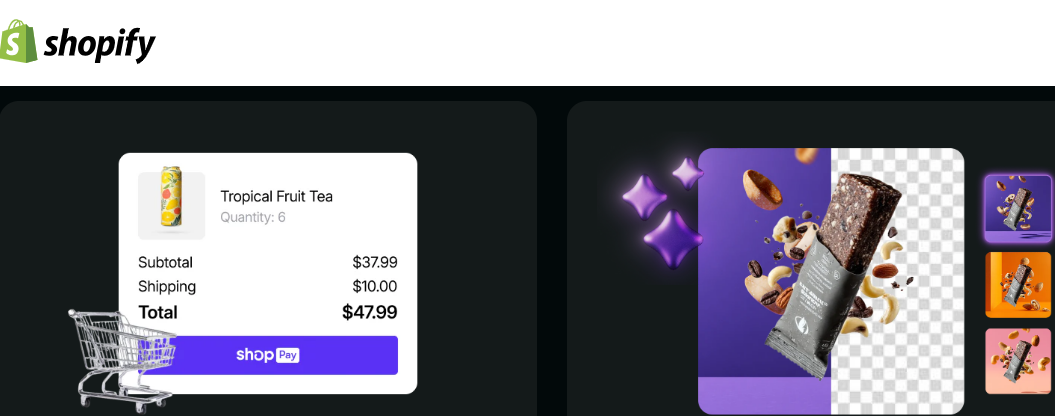Click the $10.00 shipping amount
Viewport: 1055px width, 416px height.
pyautogui.click(x=375, y=287)
